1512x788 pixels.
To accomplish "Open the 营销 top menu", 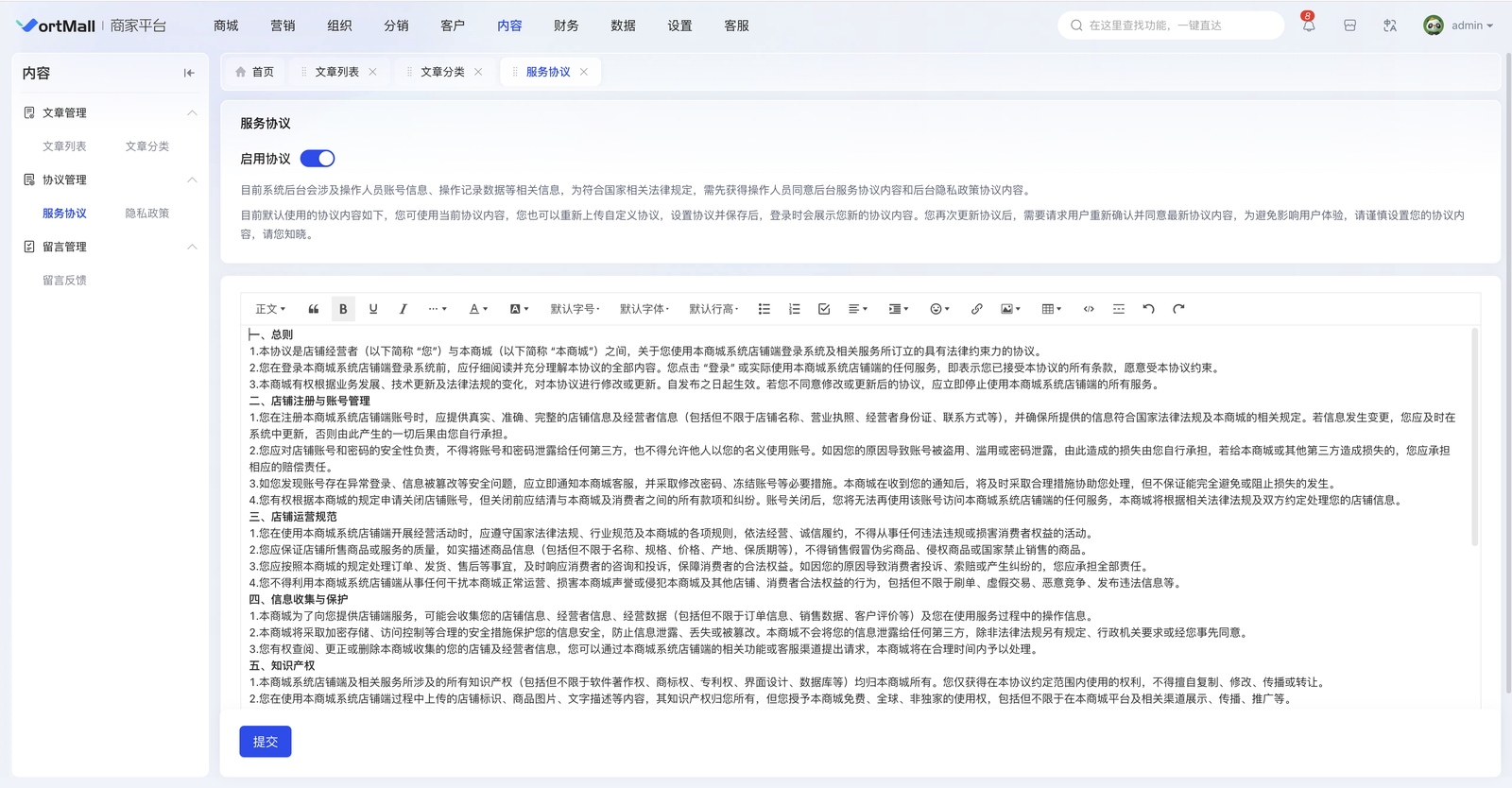I will coord(283,26).
